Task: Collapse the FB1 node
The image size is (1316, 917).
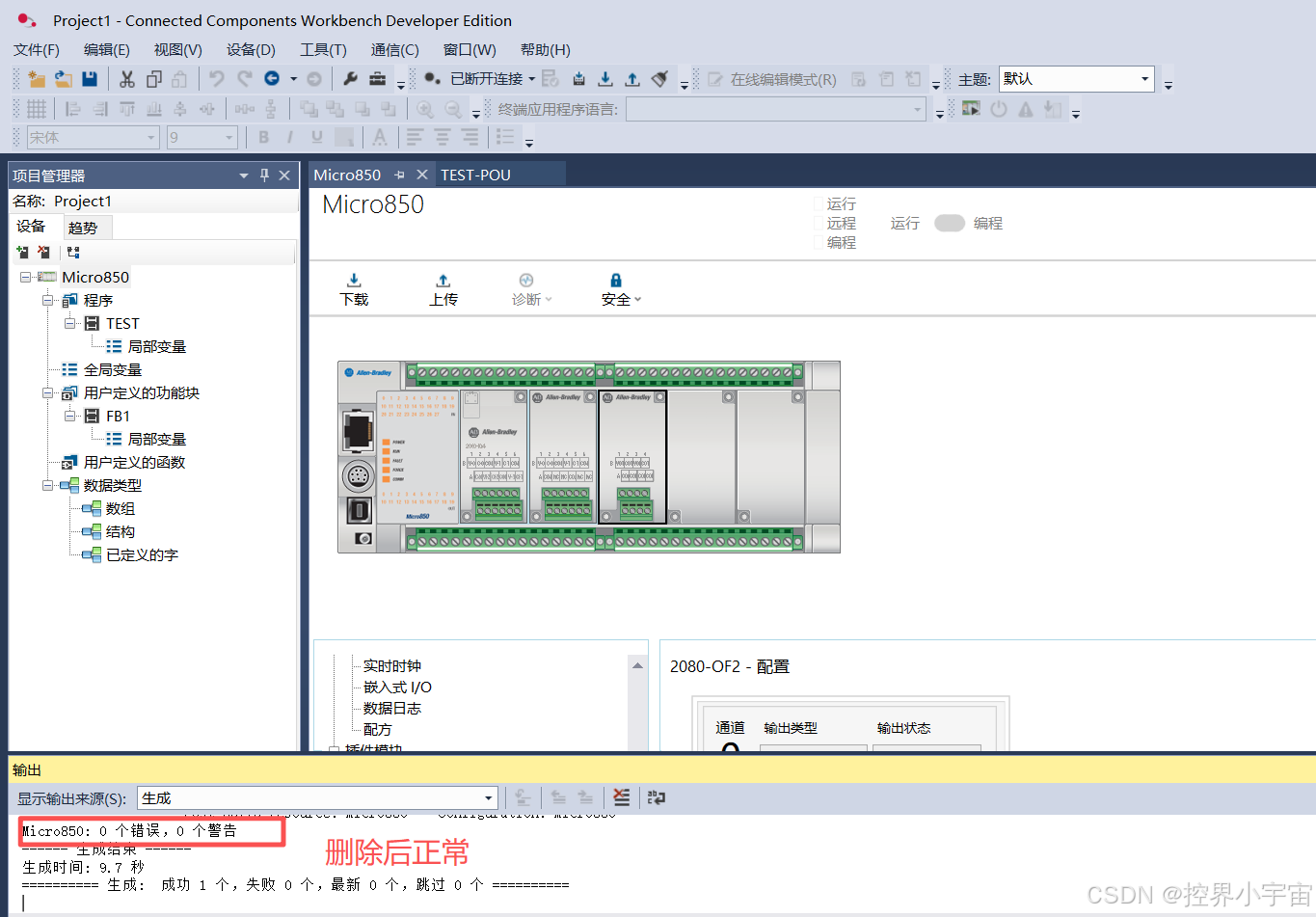Action: pos(69,416)
